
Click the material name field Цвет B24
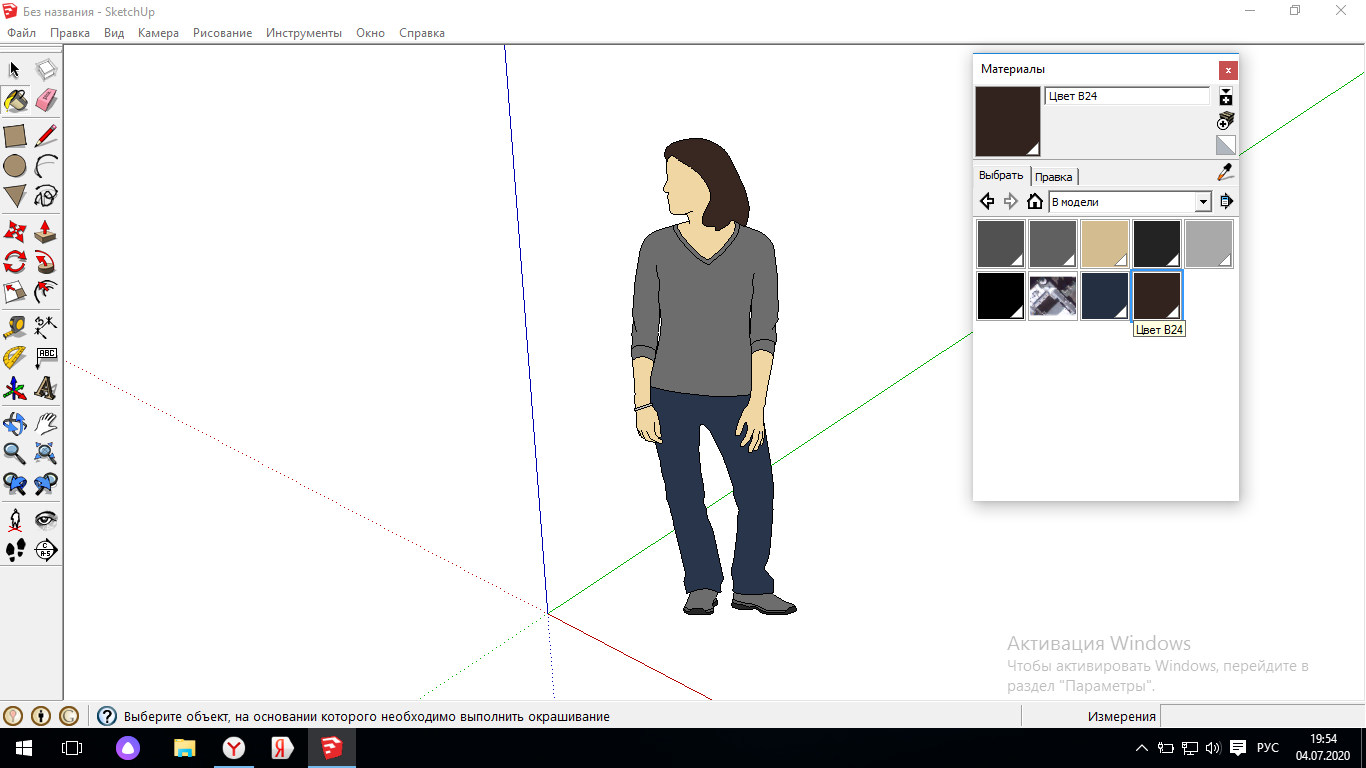(1127, 96)
